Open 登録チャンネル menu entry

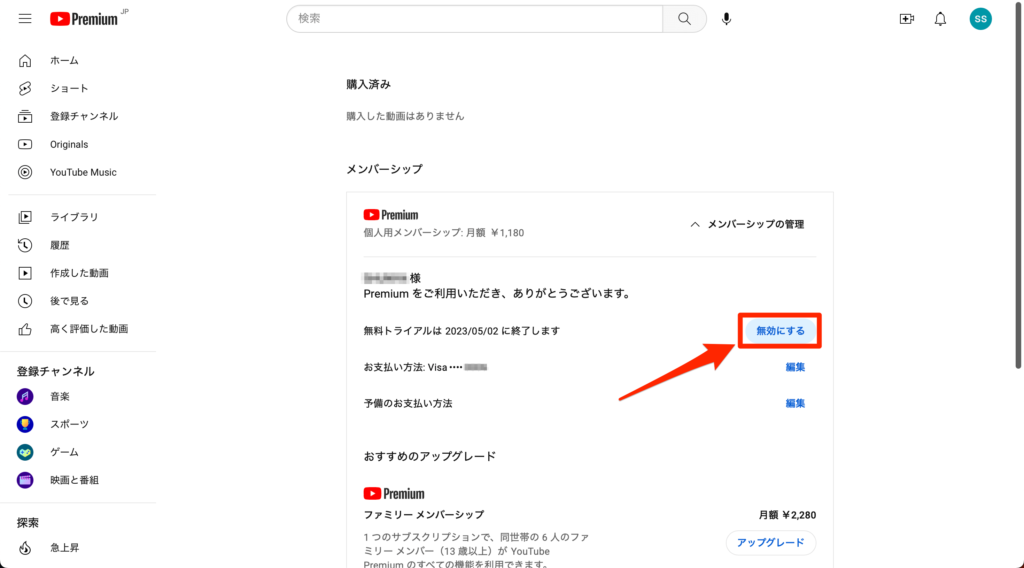click(82, 116)
